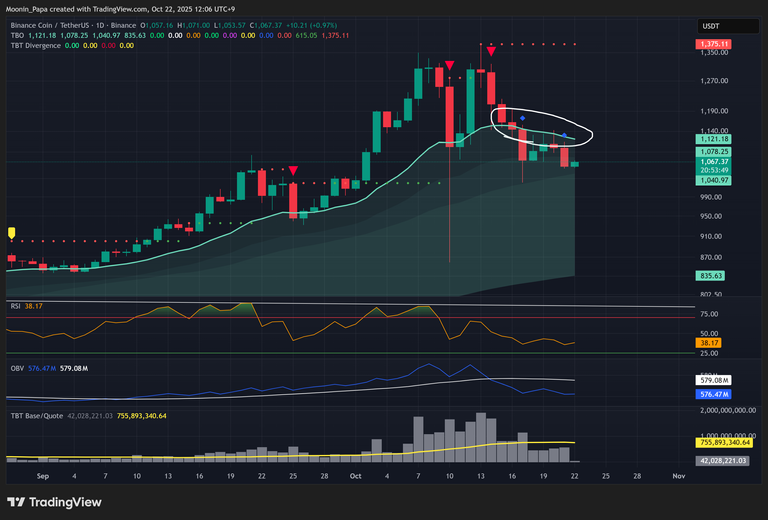Click the Oct label on time axis
The width and height of the screenshot is (768, 520).
click(354, 477)
